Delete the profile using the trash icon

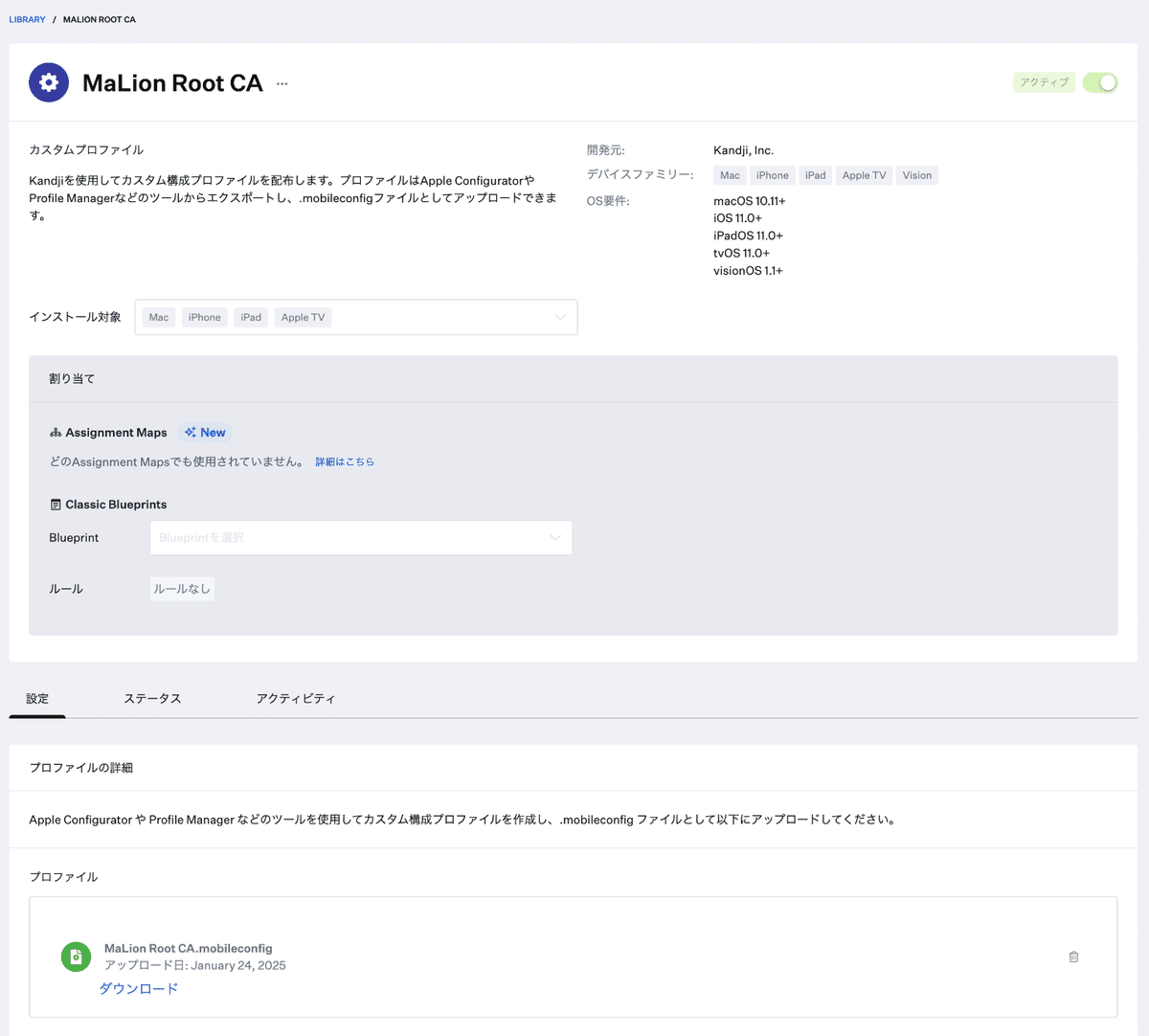[x=1073, y=956]
